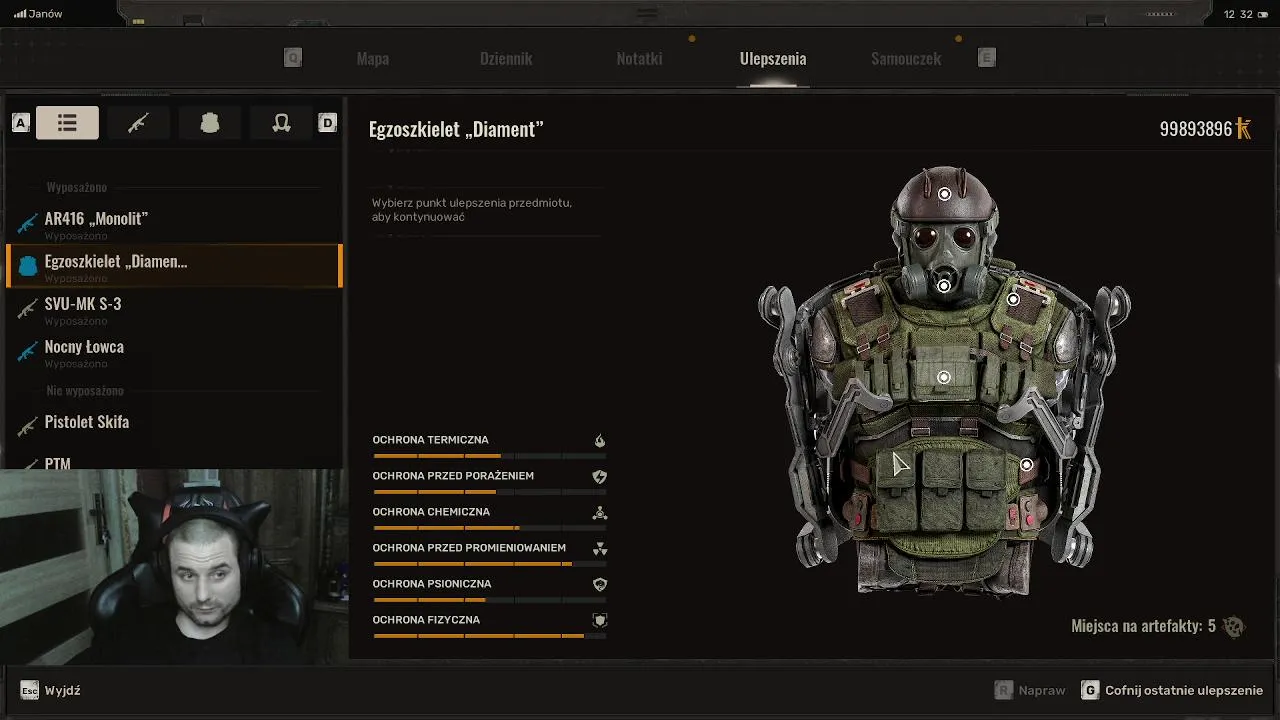Click the Q previous-tab key icon
This screenshot has width=1280, height=720.
click(x=293, y=58)
